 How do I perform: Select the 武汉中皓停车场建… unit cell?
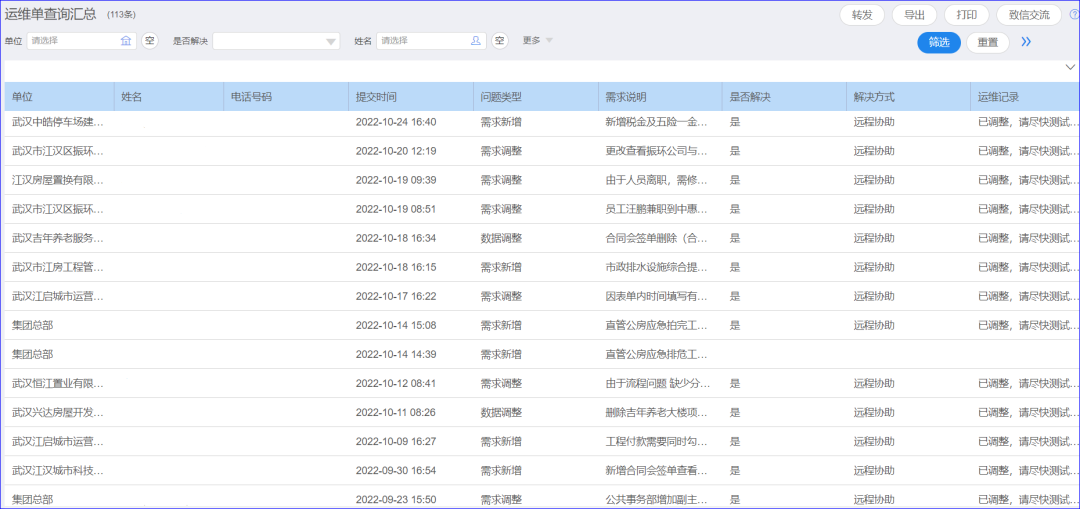click(x=59, y=122)
